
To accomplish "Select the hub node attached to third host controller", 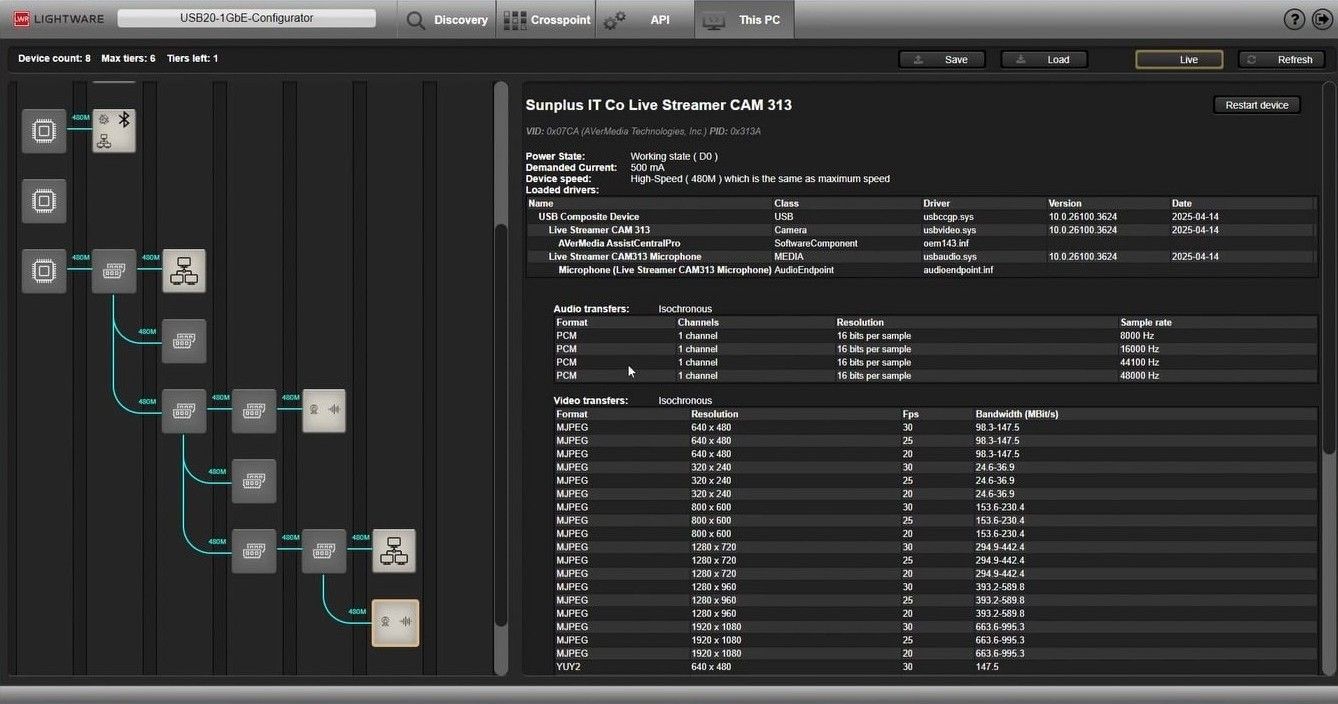I will point(114,271).
